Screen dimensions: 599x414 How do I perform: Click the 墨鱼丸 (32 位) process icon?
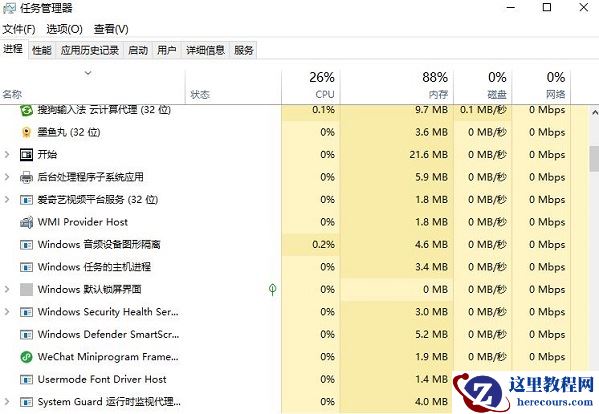(26, 133)
